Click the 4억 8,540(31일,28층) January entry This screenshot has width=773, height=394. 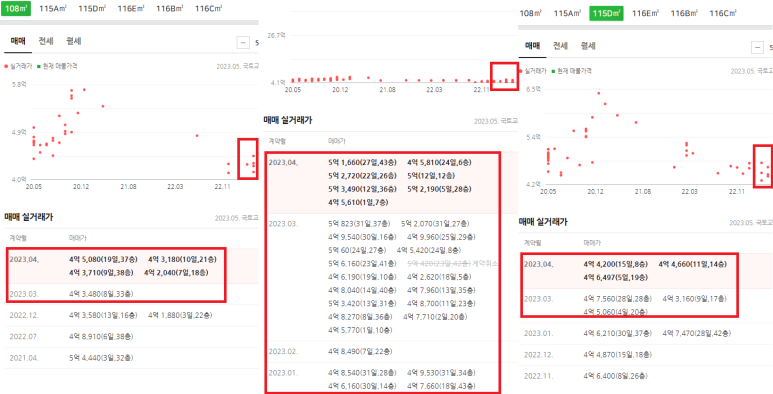click(363, 373)
